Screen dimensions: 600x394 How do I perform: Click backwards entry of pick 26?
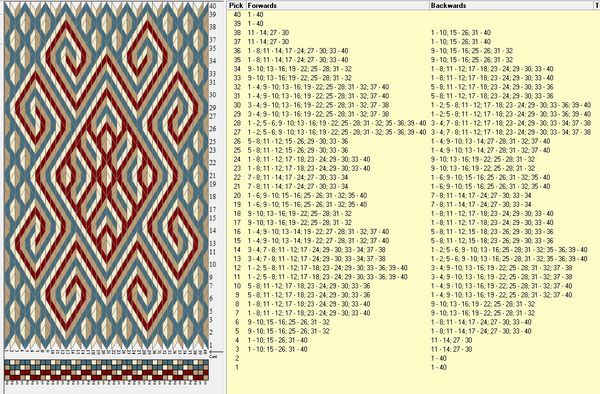[x=491, y=141]
